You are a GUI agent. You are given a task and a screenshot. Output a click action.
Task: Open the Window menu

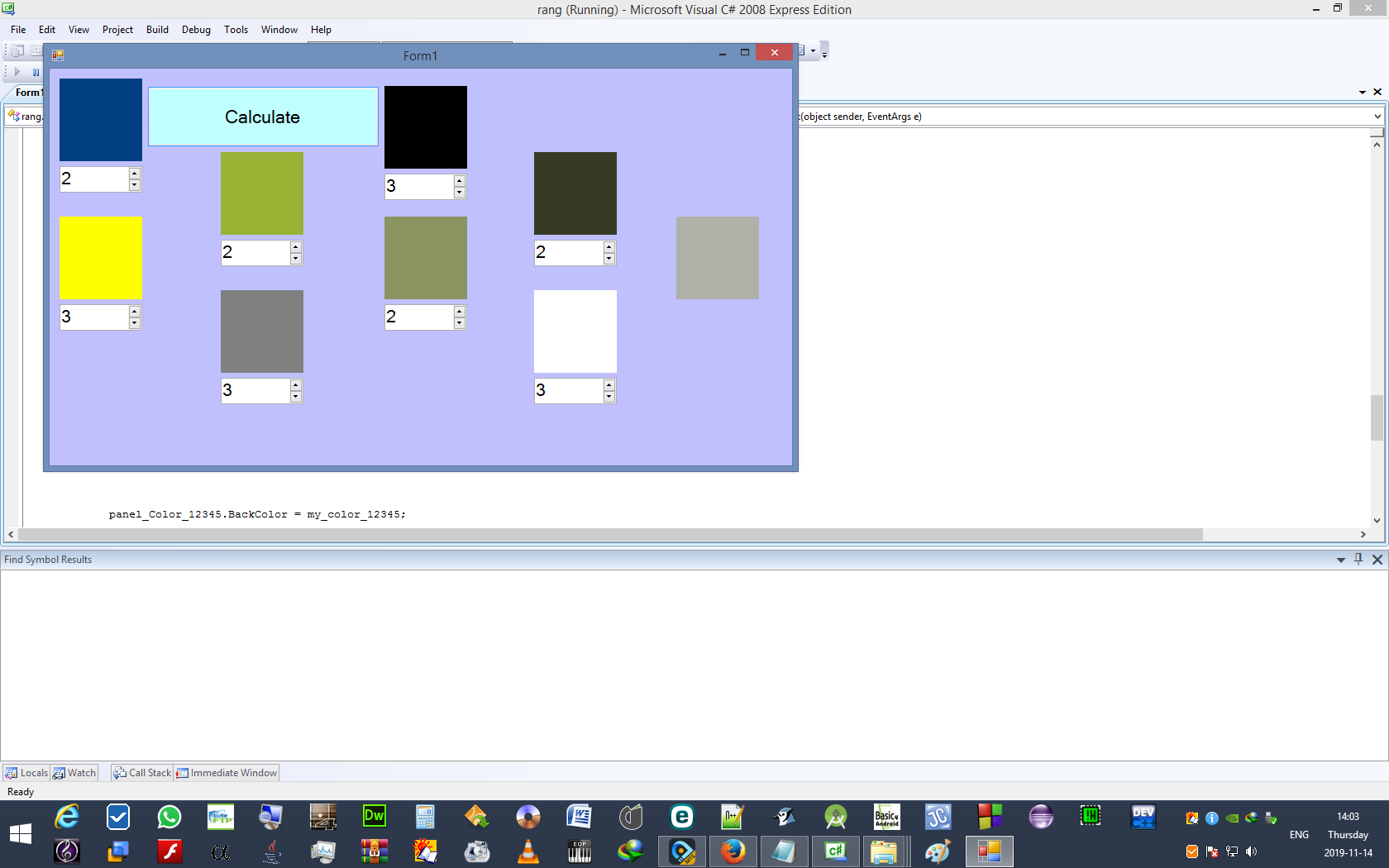(279, 30)
